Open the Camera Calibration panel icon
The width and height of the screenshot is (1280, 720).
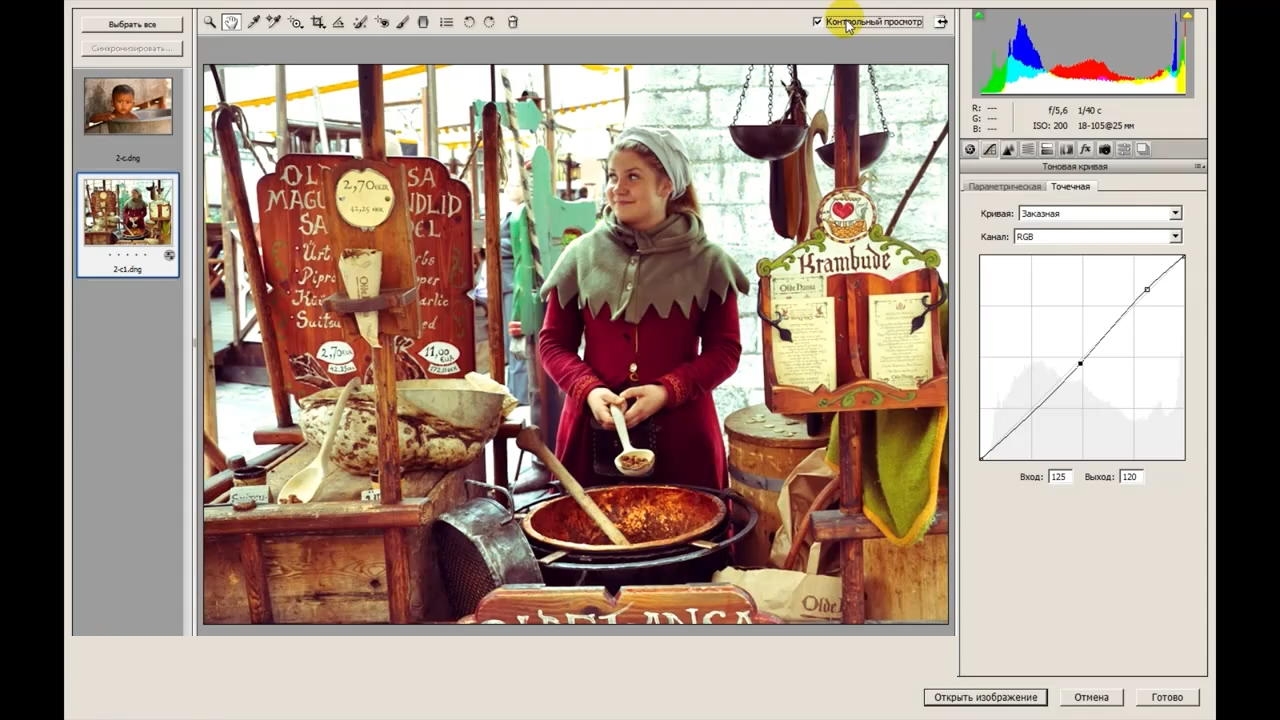1105,149
